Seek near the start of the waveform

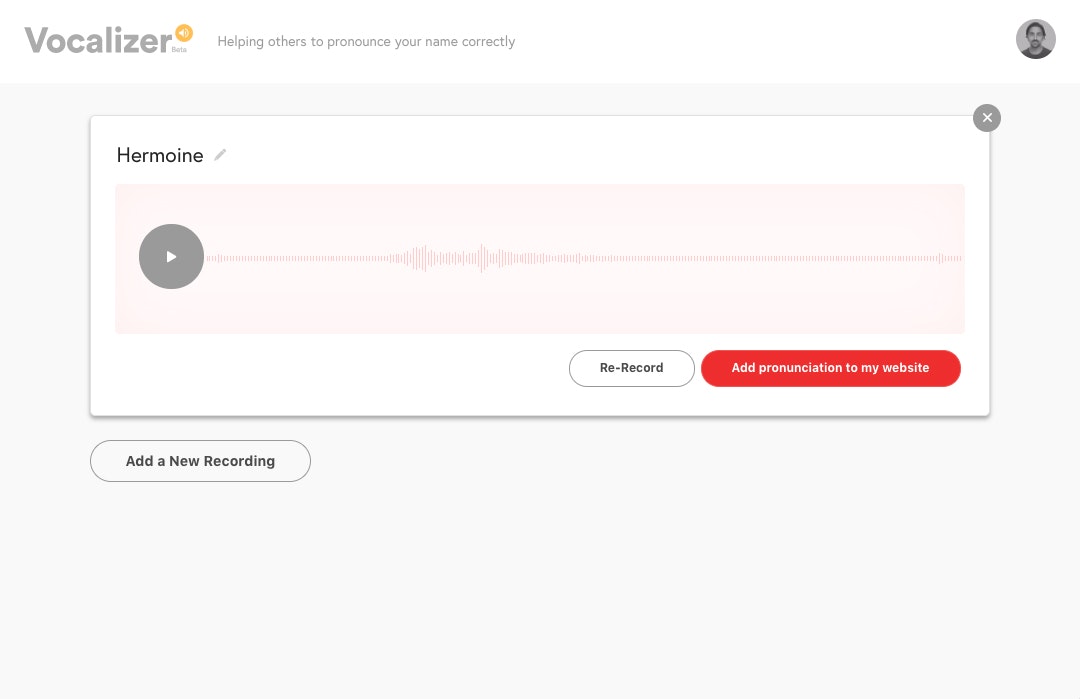(x=240, y=258)
